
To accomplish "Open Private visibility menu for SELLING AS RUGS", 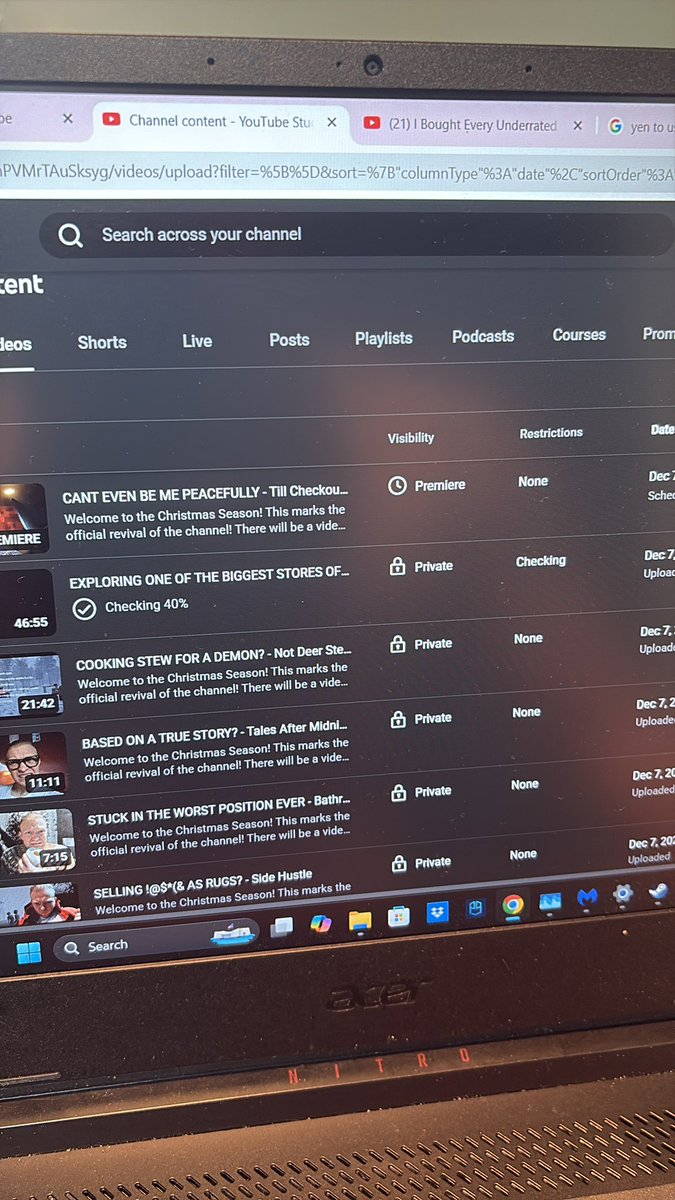I will tap(421, 863).
